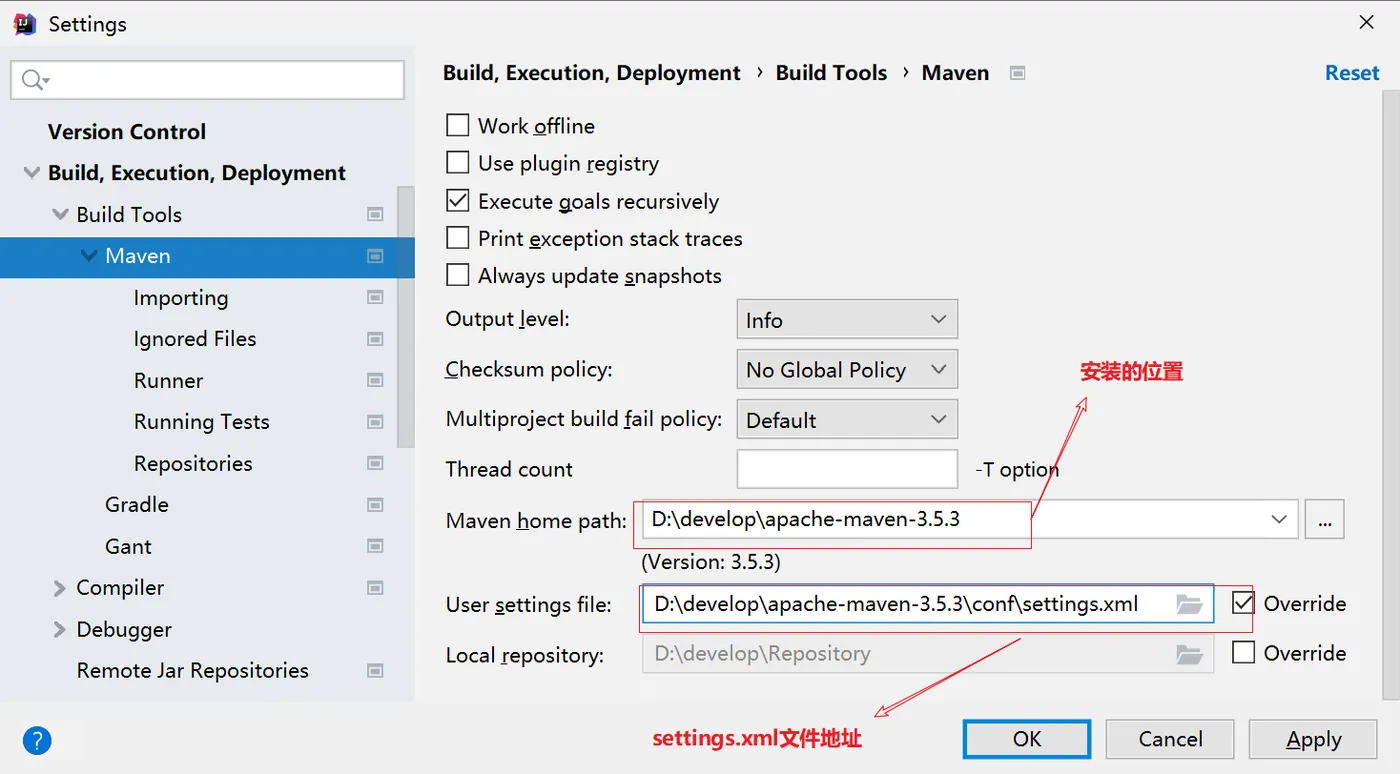Click project-level icon on Repositories row
This screenshot has width=1400, height=774.
pos(375,463)
